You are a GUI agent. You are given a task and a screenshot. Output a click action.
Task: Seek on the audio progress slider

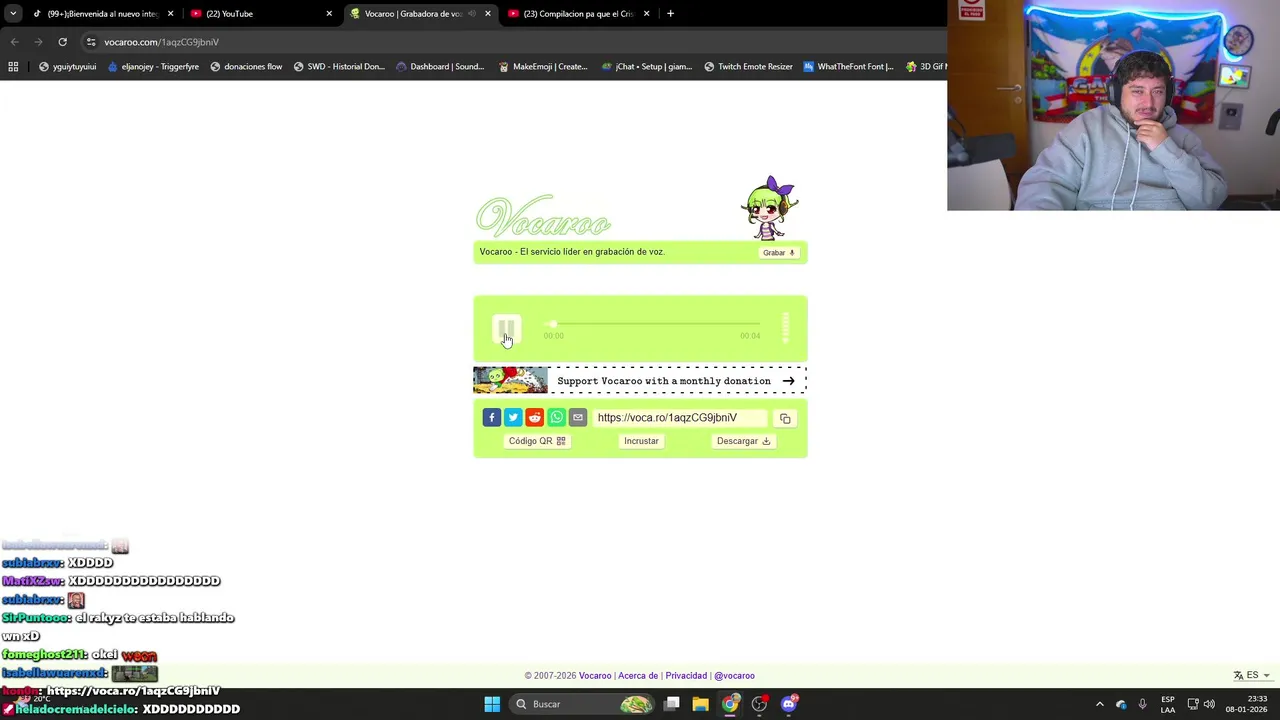(653, 324)
